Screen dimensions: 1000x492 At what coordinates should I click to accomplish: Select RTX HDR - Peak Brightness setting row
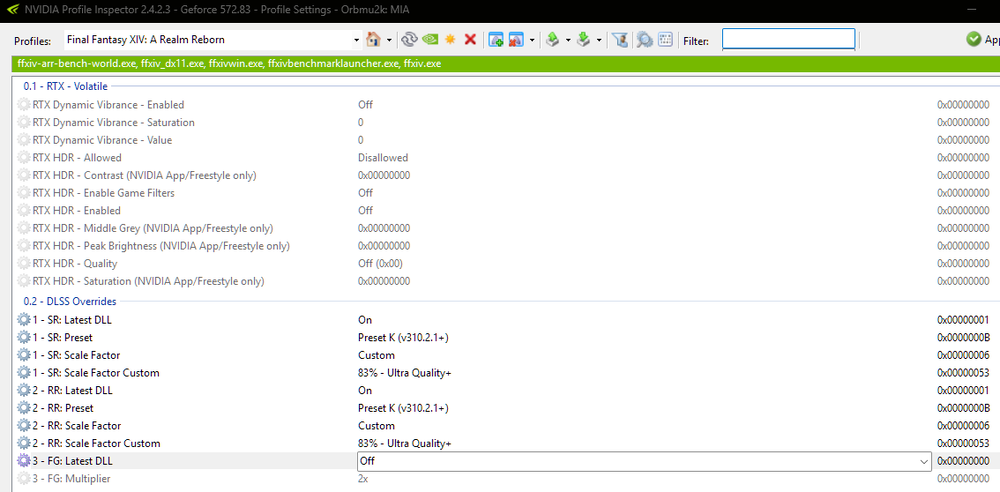click(504, 246)
